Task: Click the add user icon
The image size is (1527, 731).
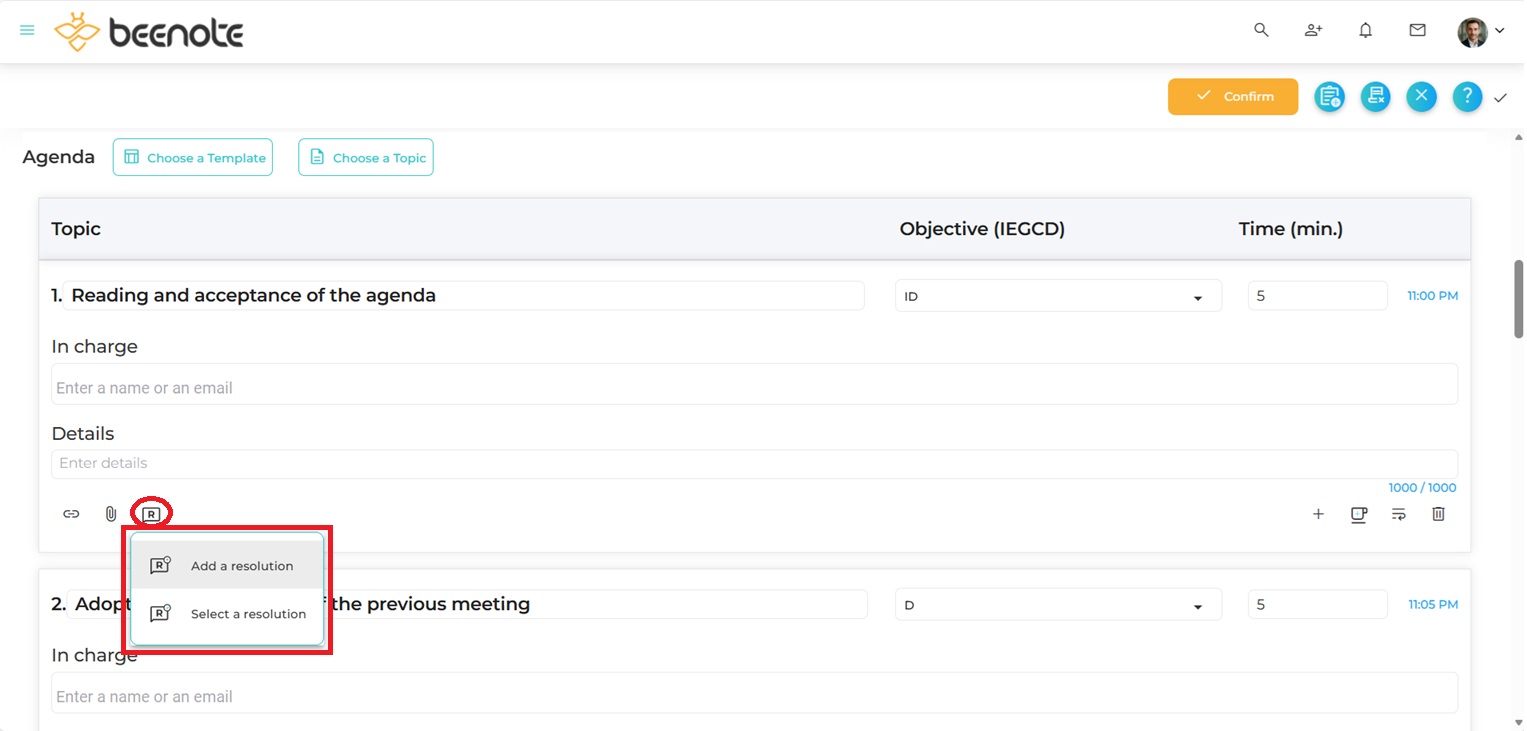Action: pyautogui.click(x=1313, y=31)
